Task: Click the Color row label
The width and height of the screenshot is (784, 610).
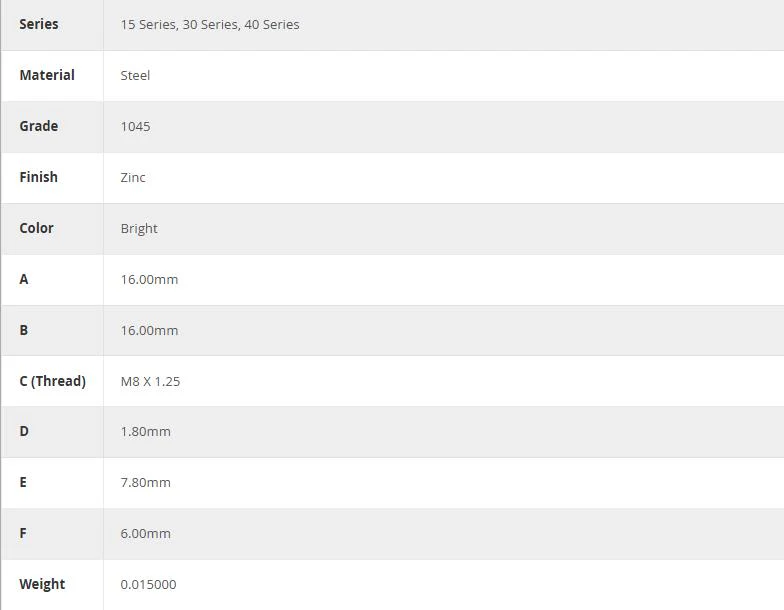Action: click(x=36, y=228)
